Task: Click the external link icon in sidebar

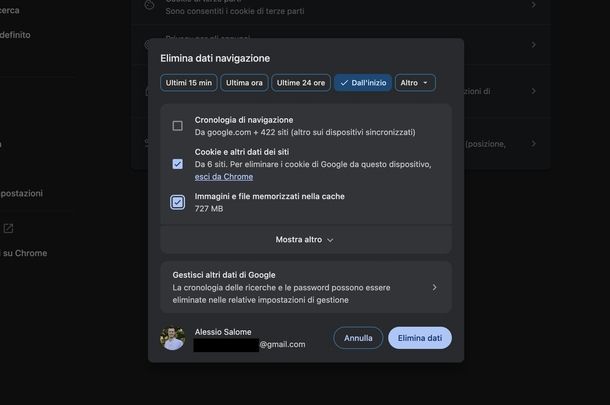Action: pos(8,228)
